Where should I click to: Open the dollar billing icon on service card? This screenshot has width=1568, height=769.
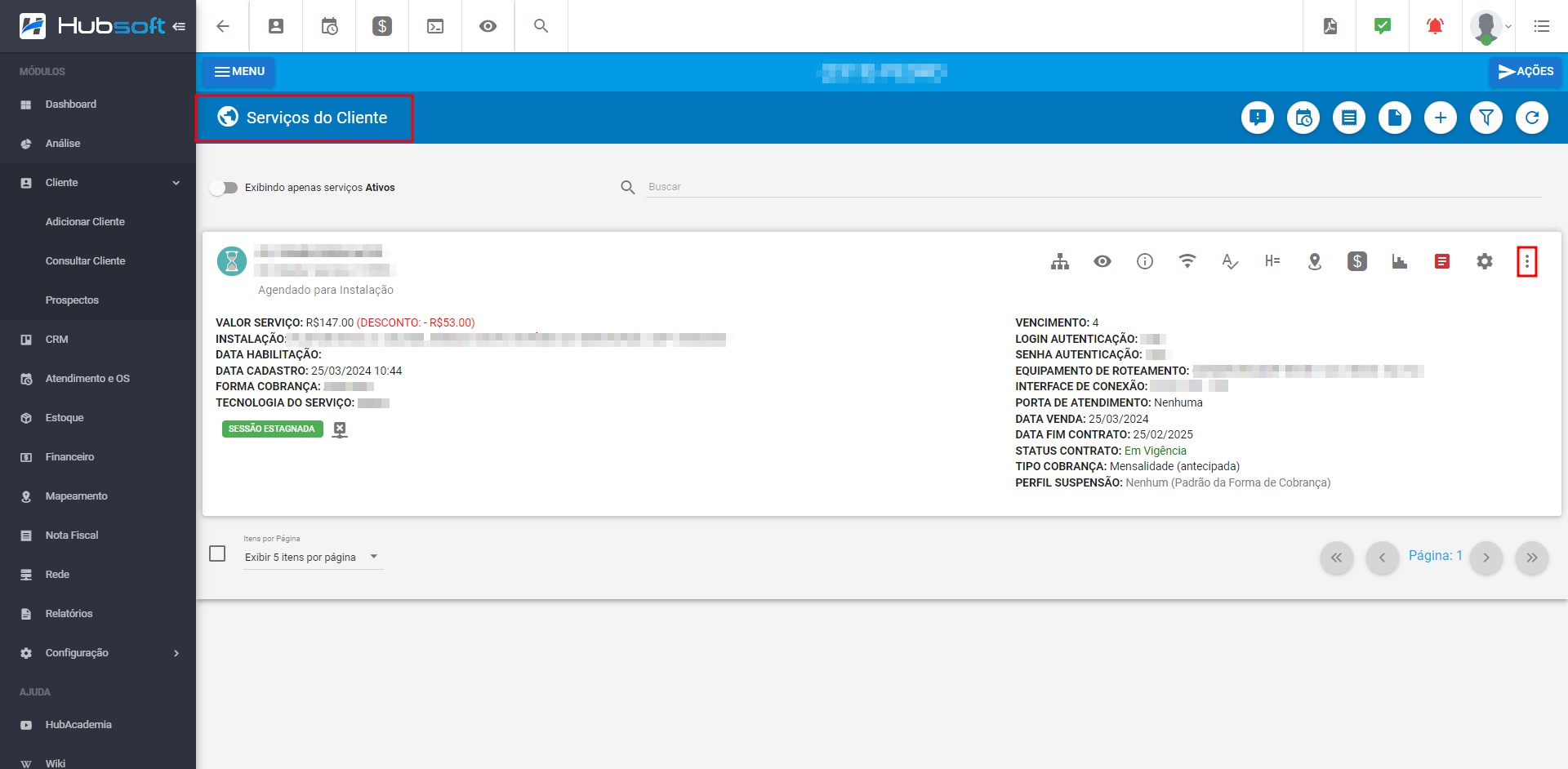coord(1357,261)
